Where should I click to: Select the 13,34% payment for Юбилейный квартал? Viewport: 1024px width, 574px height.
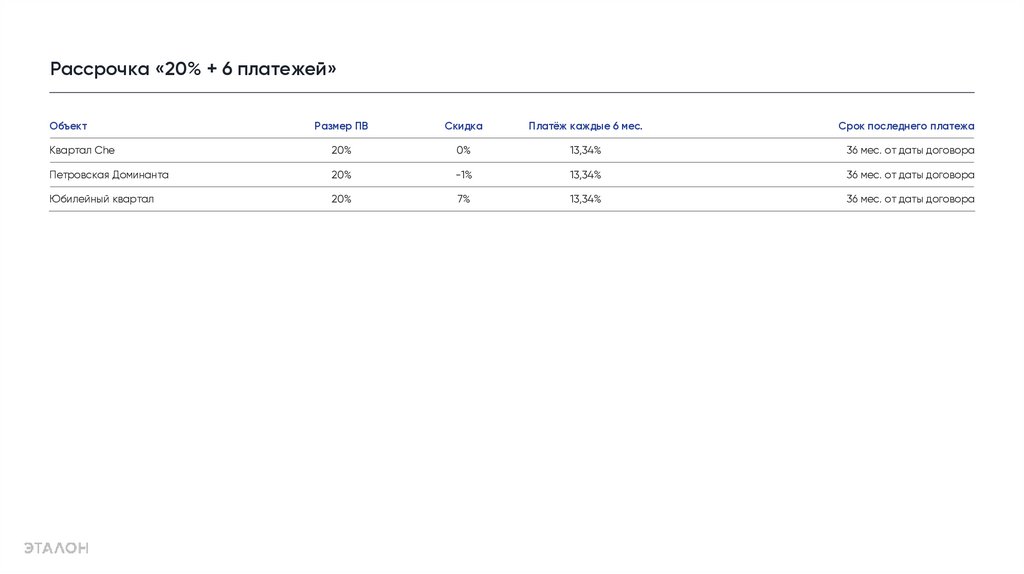[x=585, y=199]
